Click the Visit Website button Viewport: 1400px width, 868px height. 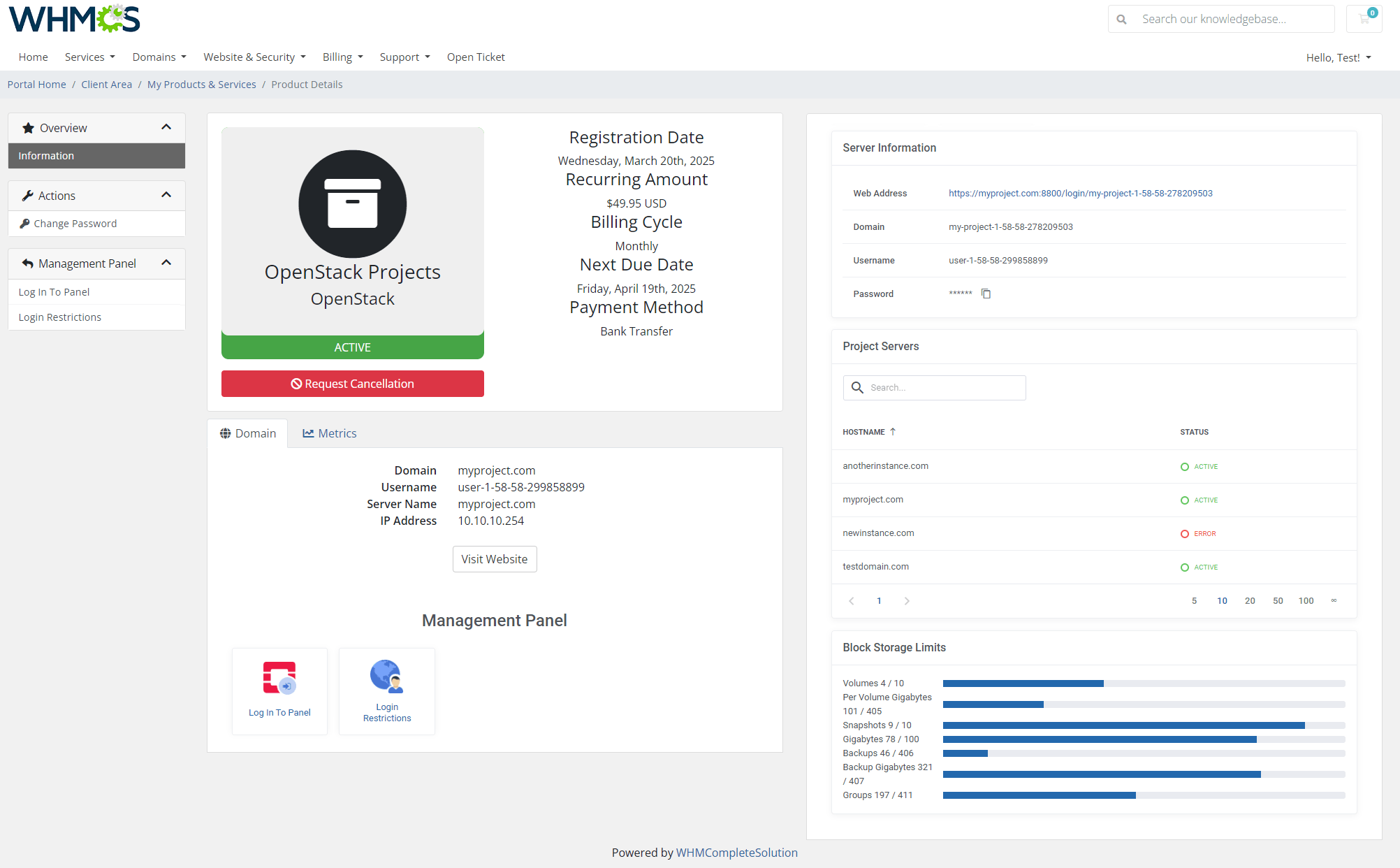(494, 559)
